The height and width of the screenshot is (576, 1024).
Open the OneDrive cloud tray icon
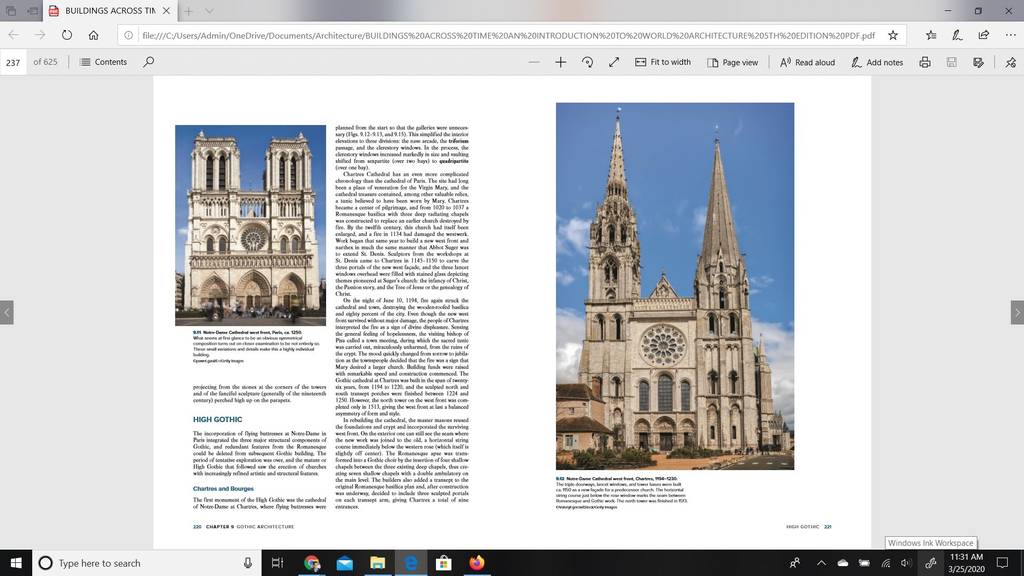[x=843, y=563]
